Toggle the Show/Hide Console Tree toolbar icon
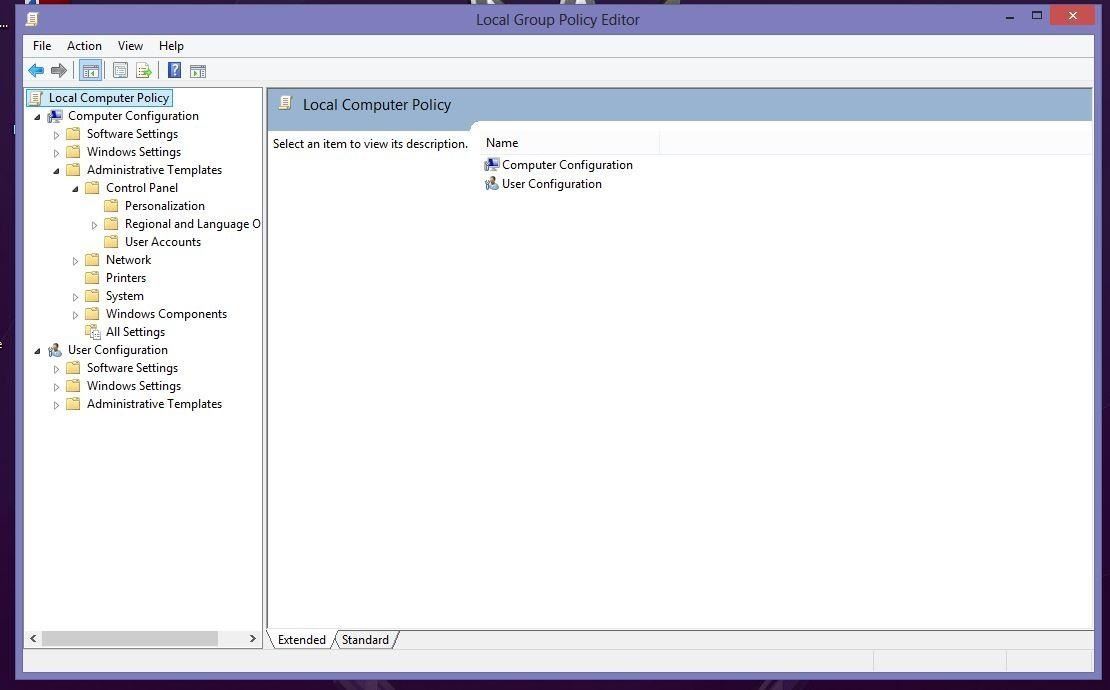 [x=91, y=71]
